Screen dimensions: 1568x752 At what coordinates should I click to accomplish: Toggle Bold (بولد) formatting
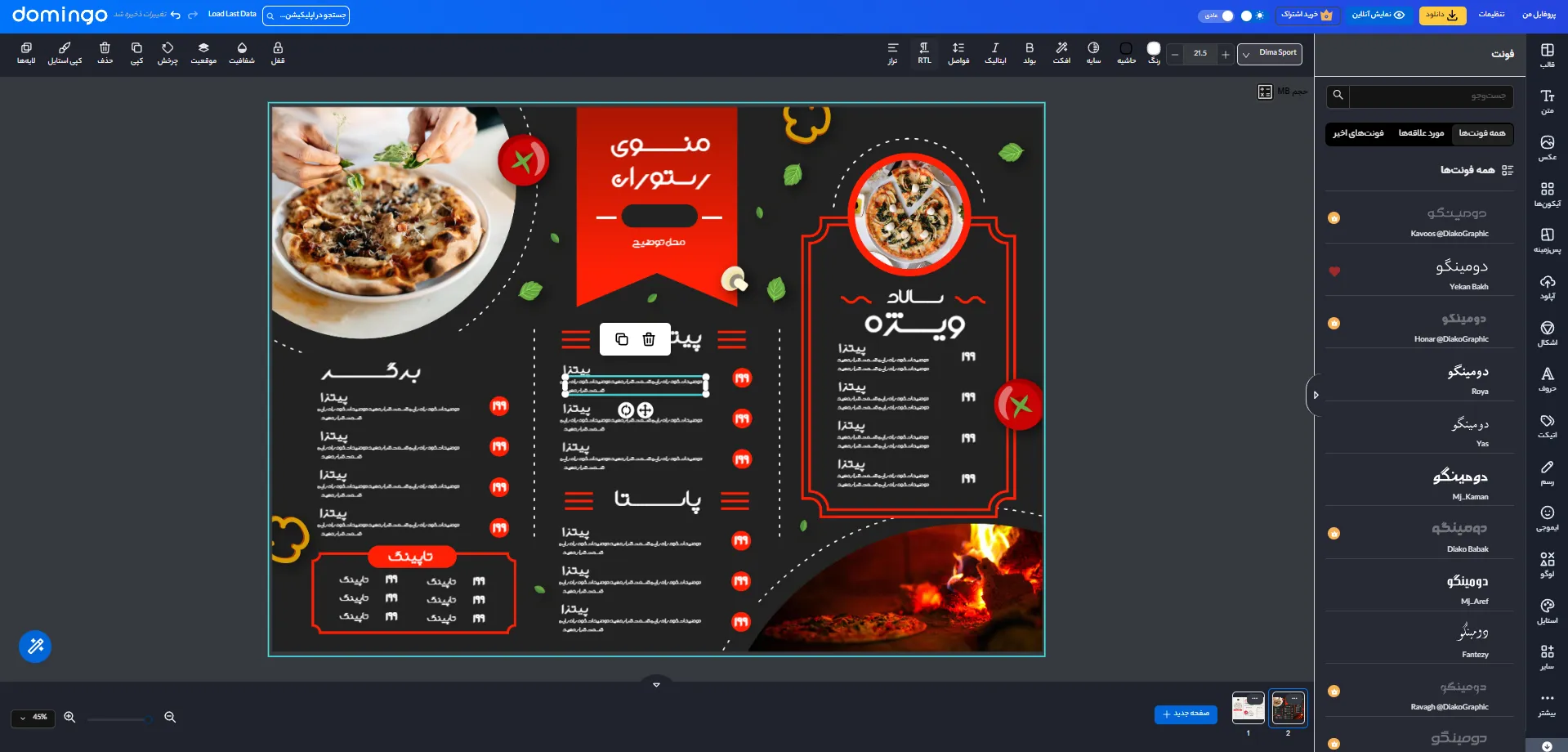point(1030,53)
